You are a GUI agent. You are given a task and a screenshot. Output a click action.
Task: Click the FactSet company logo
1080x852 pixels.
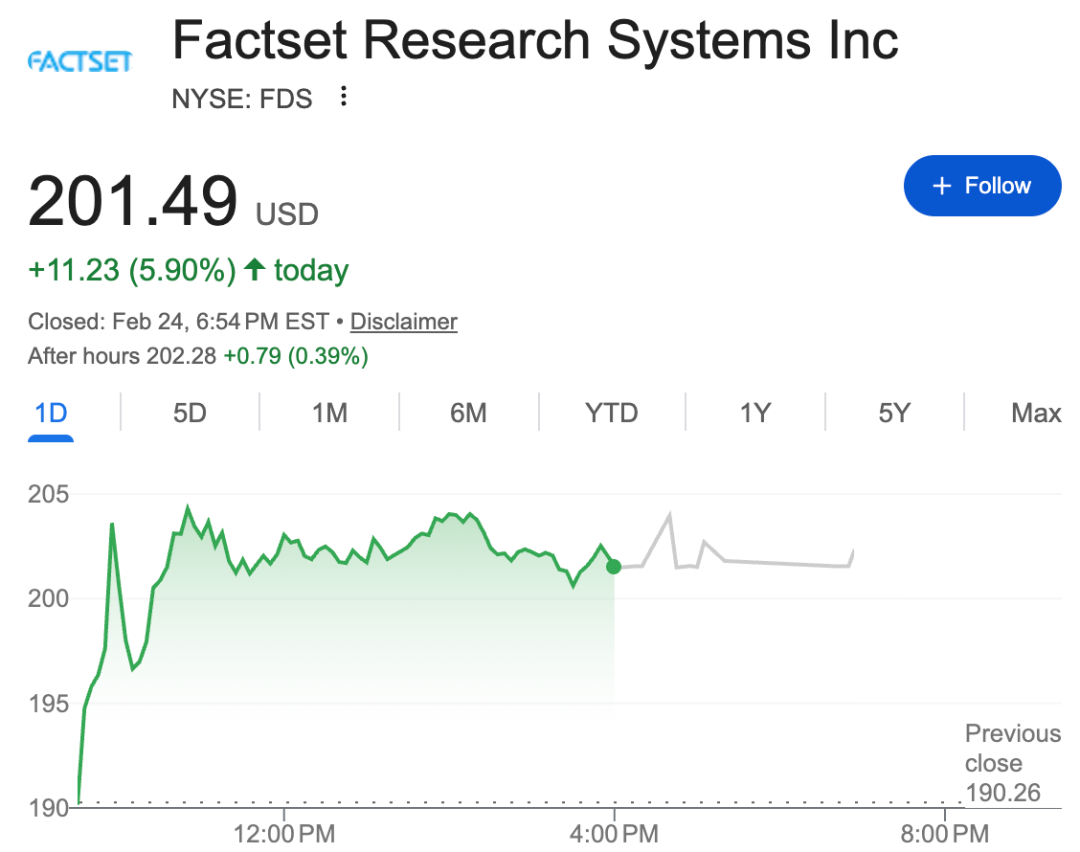pyautogui.click(x=80, y=62)
